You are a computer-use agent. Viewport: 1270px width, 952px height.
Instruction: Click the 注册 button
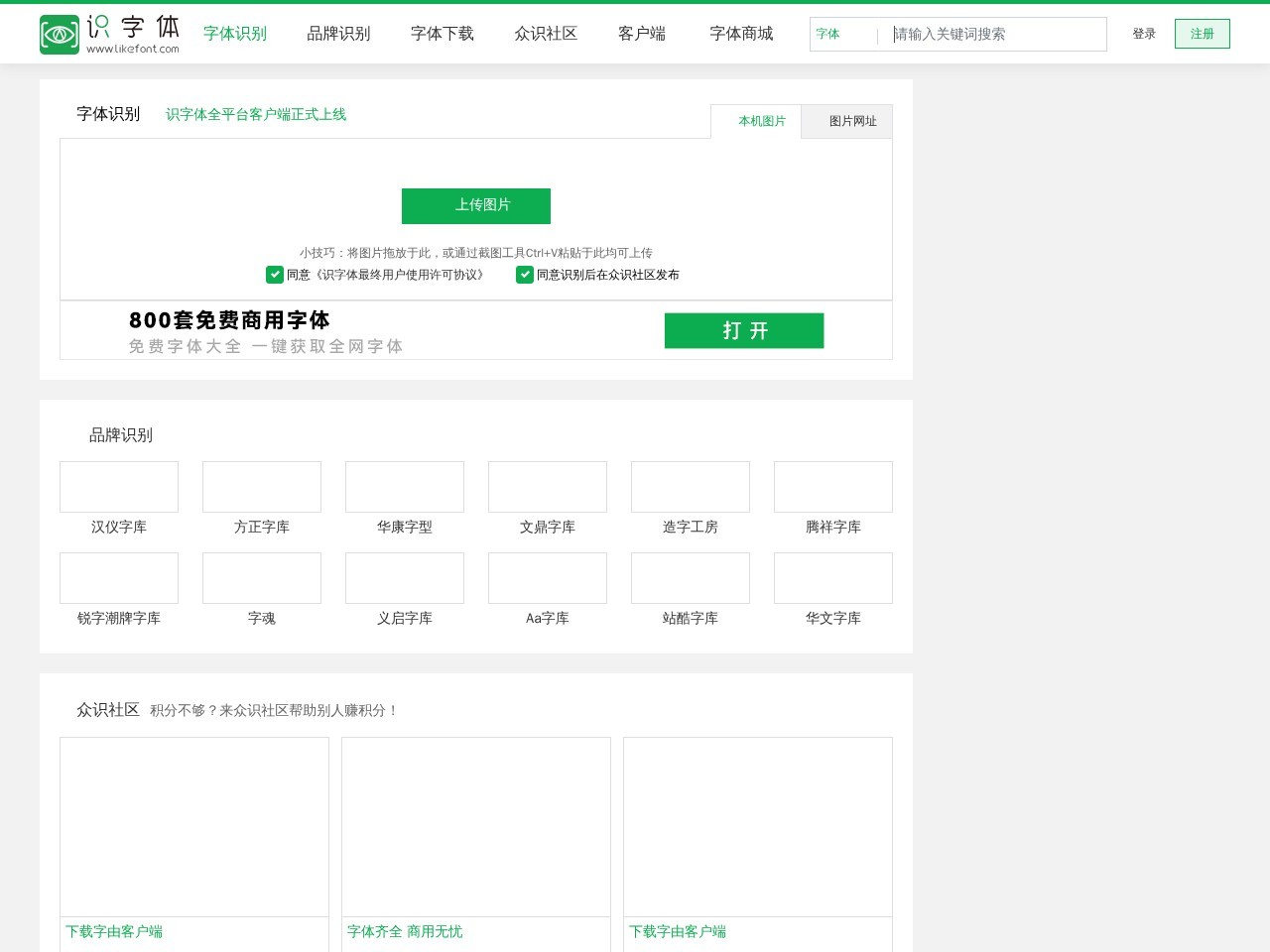pos(1203,34)
